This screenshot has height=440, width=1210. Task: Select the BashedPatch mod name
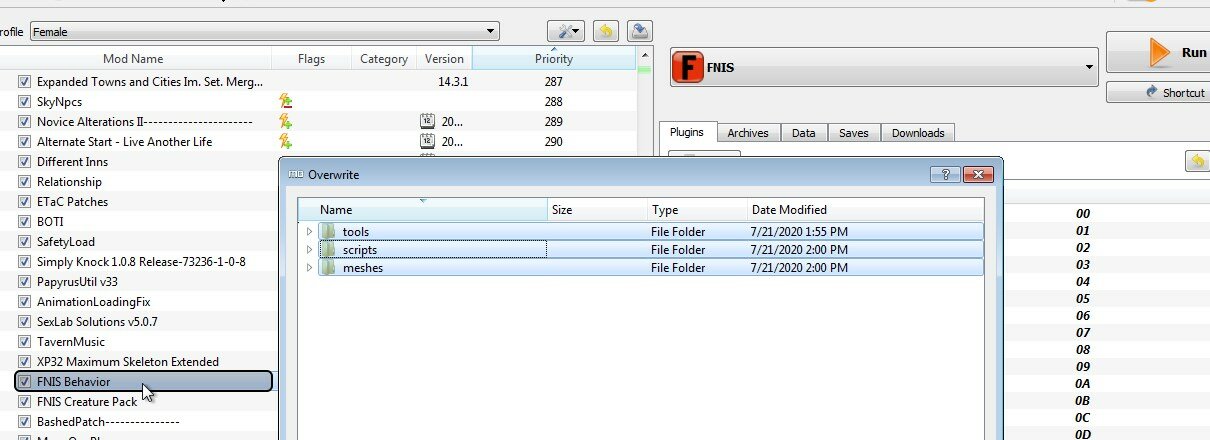pos(108,421)
